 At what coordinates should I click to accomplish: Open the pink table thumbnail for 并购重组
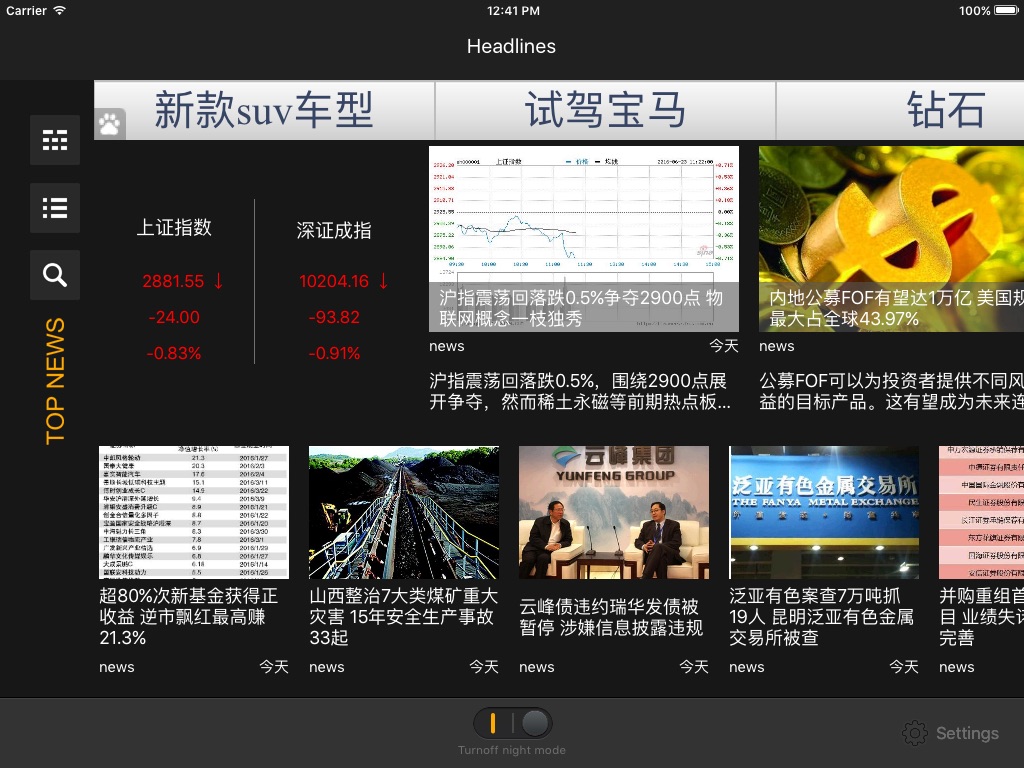coord(982,512)
